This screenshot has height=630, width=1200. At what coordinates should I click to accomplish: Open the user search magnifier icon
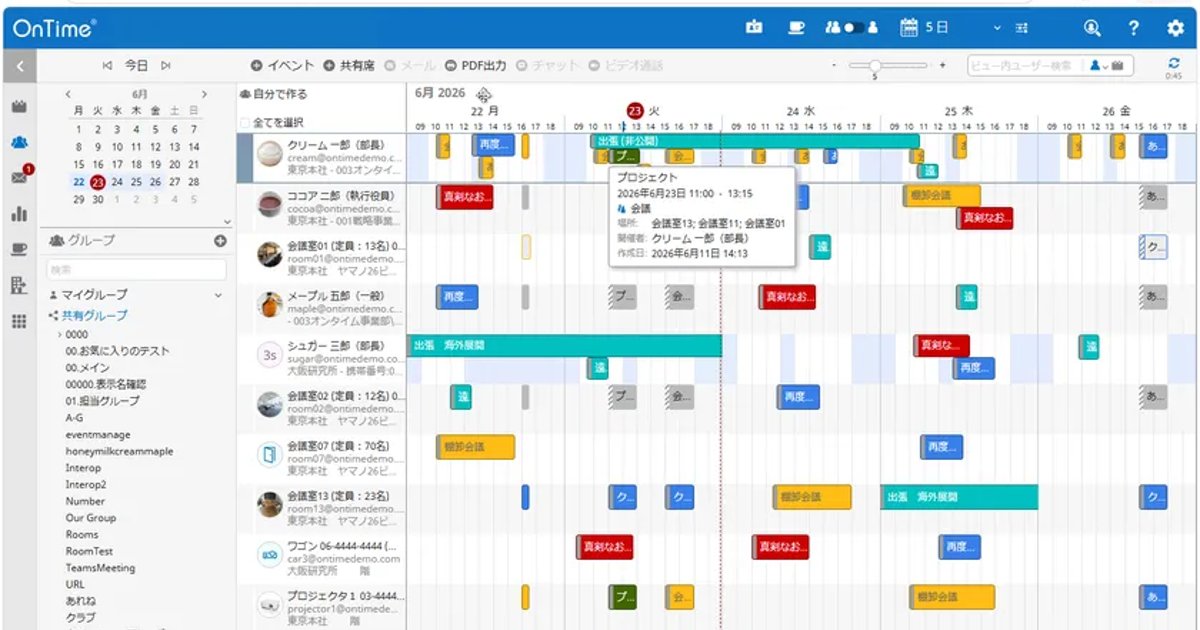pyautogui.click(x=1091, y=28)
